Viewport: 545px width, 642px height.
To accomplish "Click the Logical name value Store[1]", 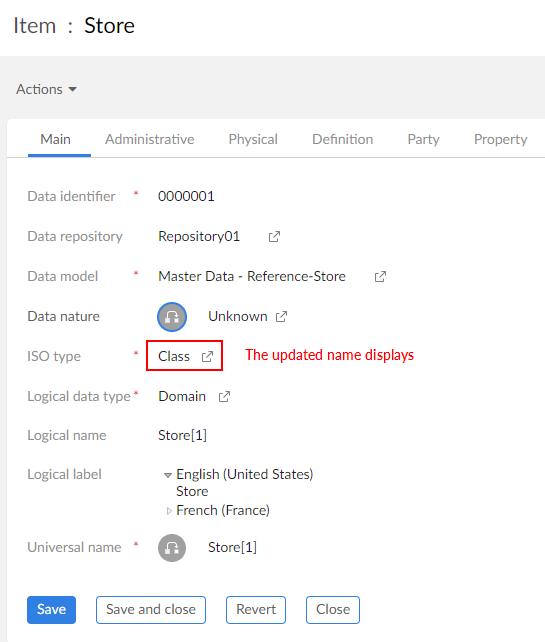I will click(182, 435).
